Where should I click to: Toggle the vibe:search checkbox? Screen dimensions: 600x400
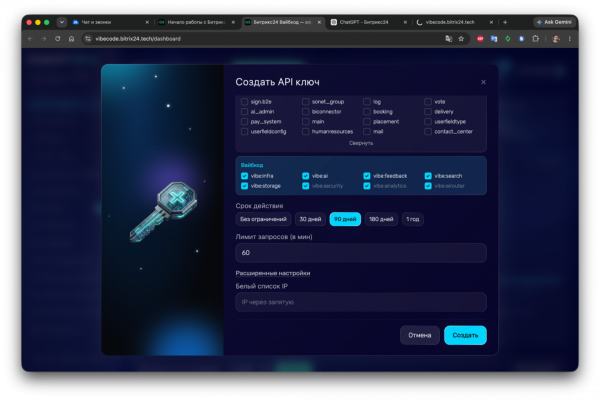pos(428,176)
